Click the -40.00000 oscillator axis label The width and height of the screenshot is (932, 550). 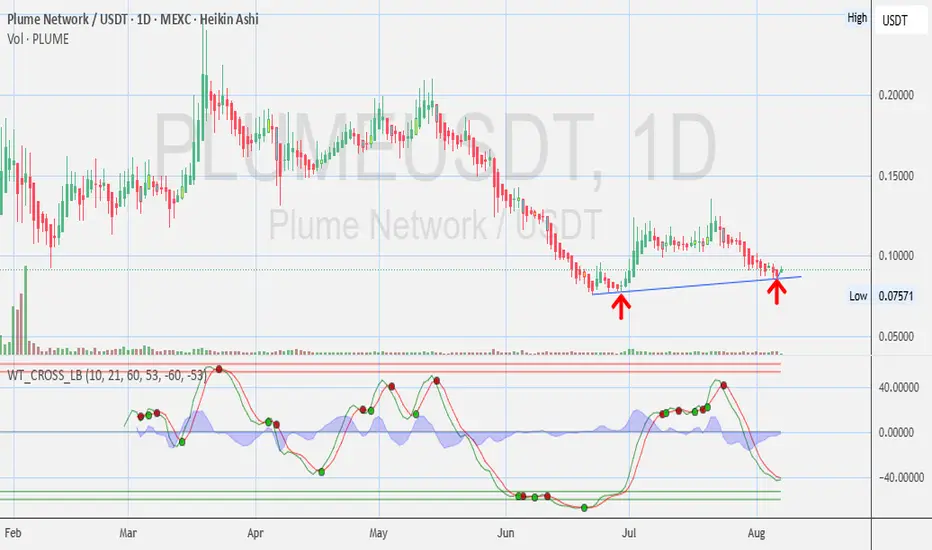900,477
